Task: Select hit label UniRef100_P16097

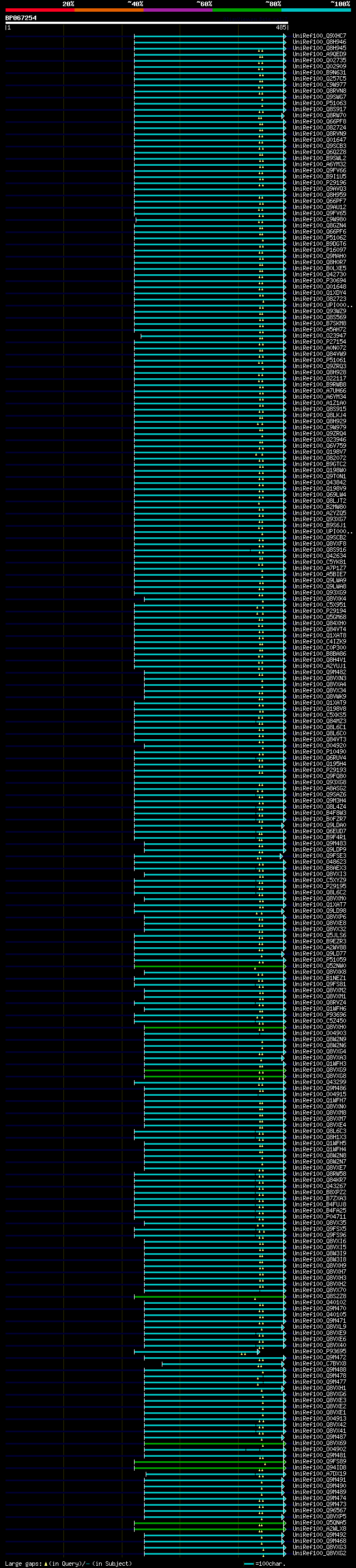Action: (319, 250)
